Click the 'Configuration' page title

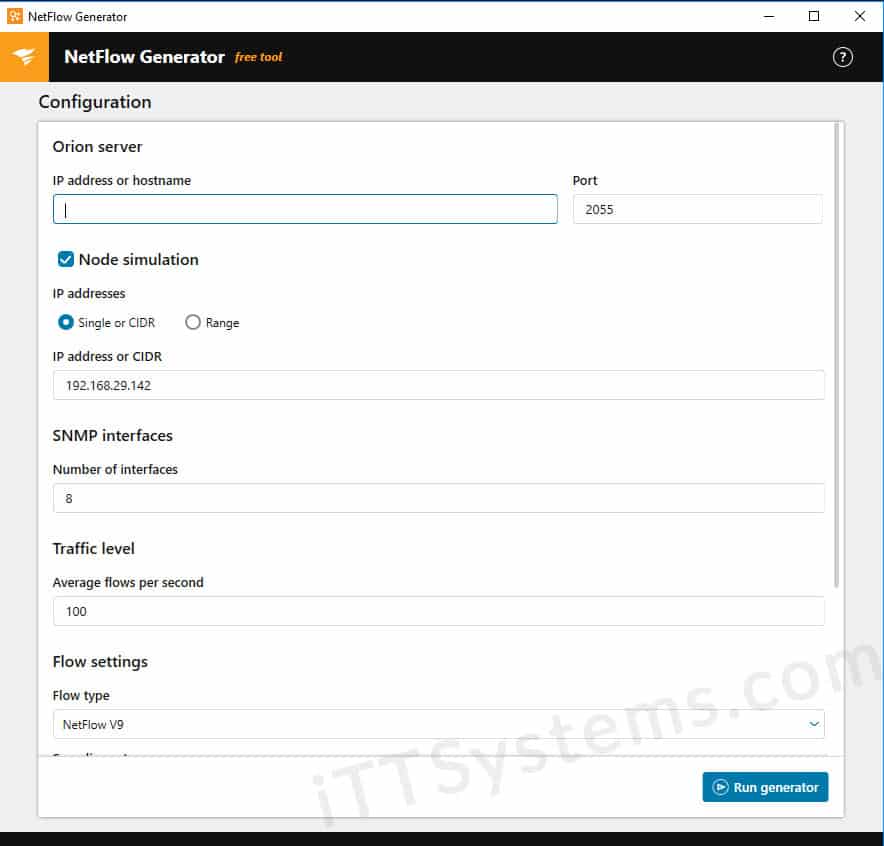click(95, 102)
